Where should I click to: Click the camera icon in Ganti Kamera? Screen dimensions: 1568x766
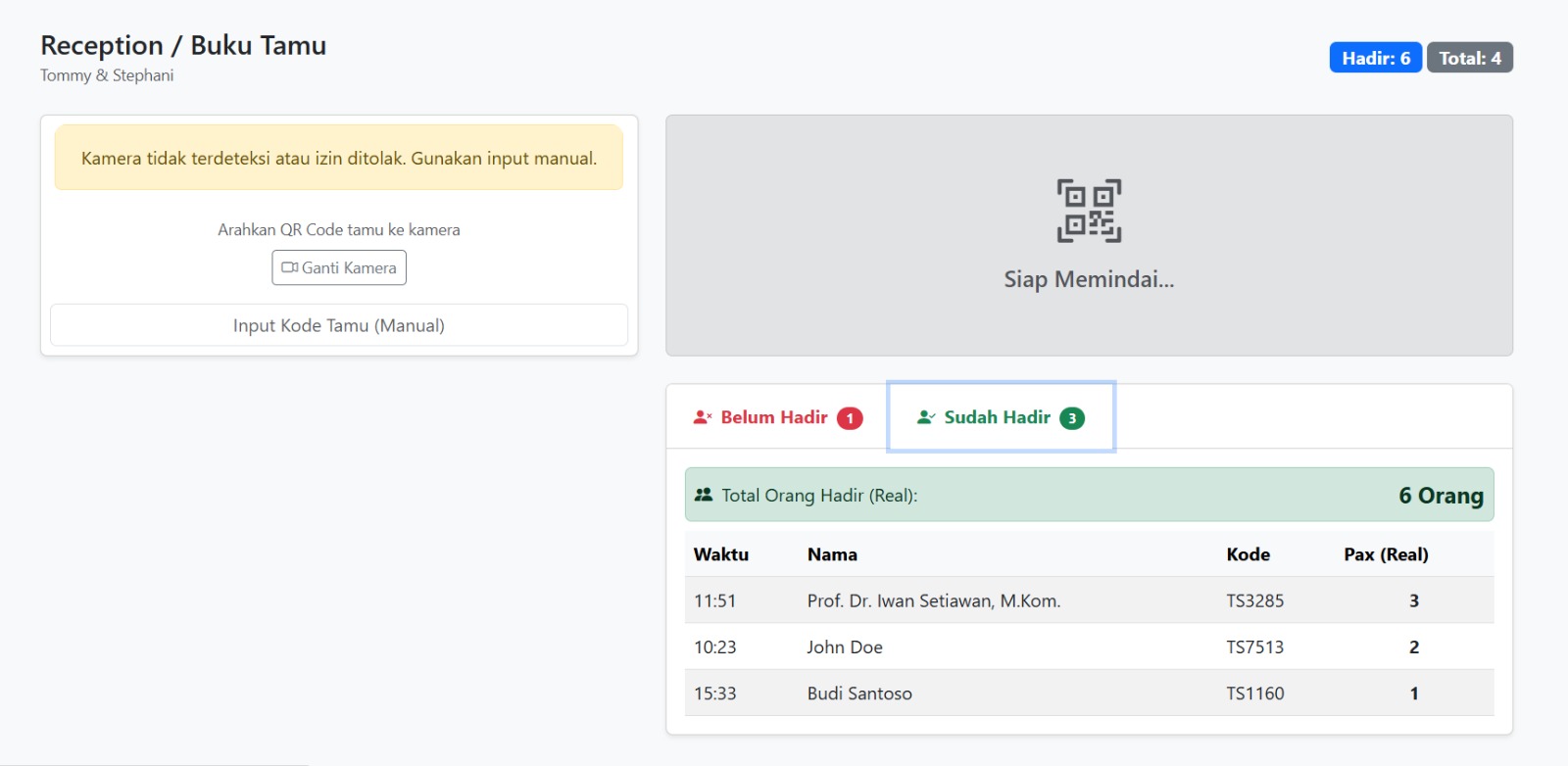click(289, 267)
